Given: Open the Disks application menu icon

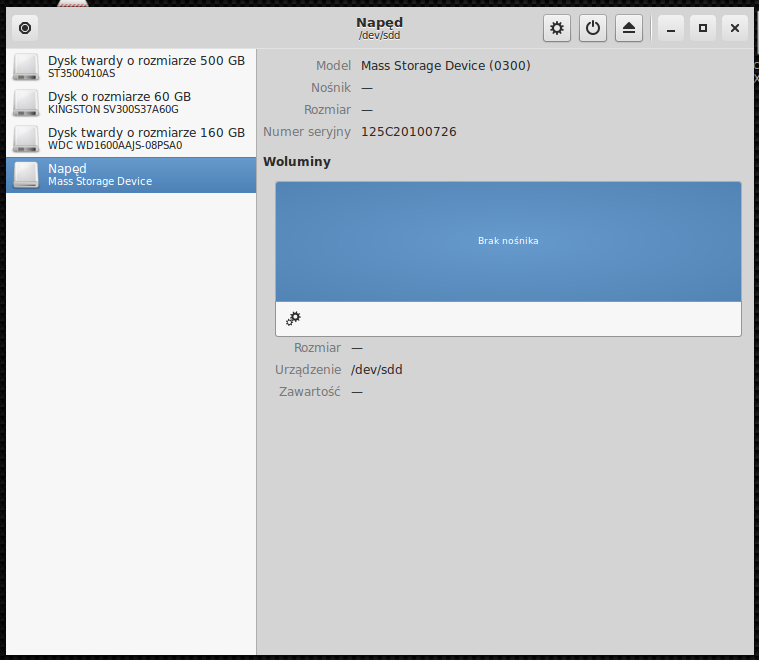Looking at the screenshot, I should pyautogui.click(x=25, y=28).
